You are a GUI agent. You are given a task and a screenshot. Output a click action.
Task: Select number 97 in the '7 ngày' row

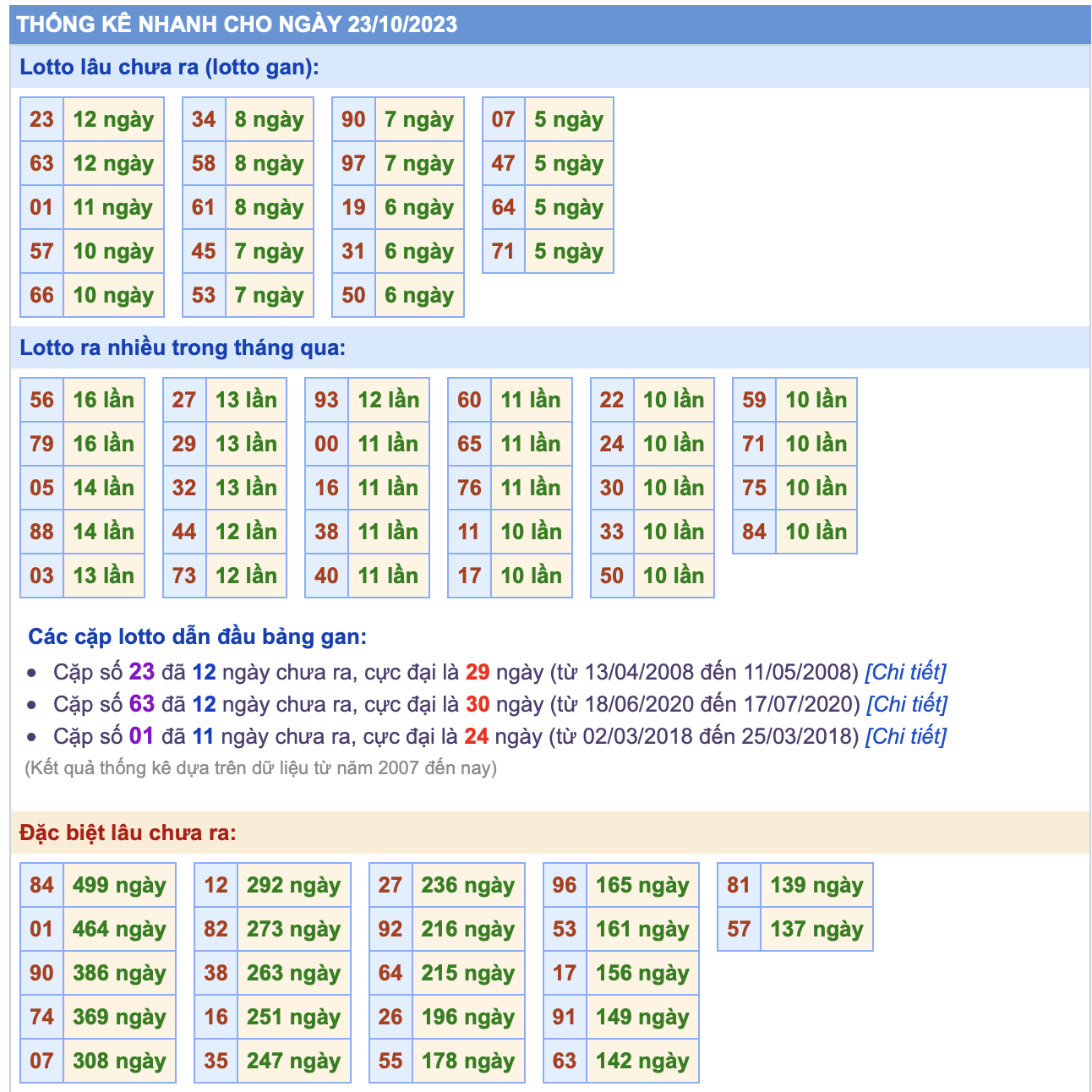point(353,163)
